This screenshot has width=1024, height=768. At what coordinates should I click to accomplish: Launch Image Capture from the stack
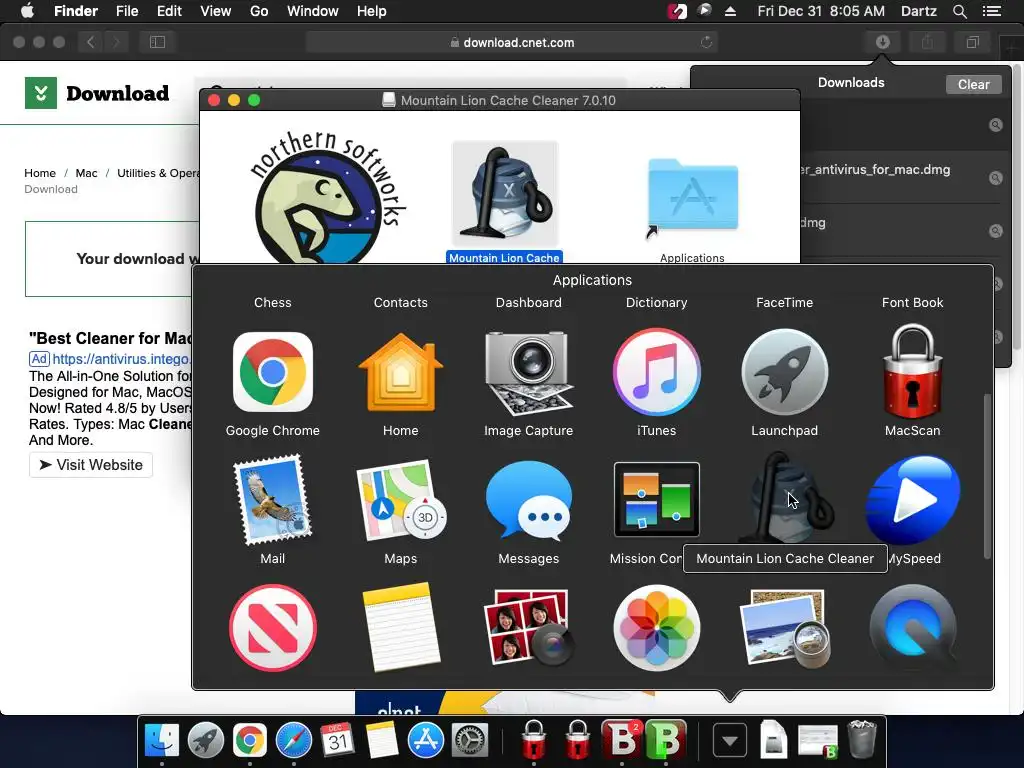(528, 372)
